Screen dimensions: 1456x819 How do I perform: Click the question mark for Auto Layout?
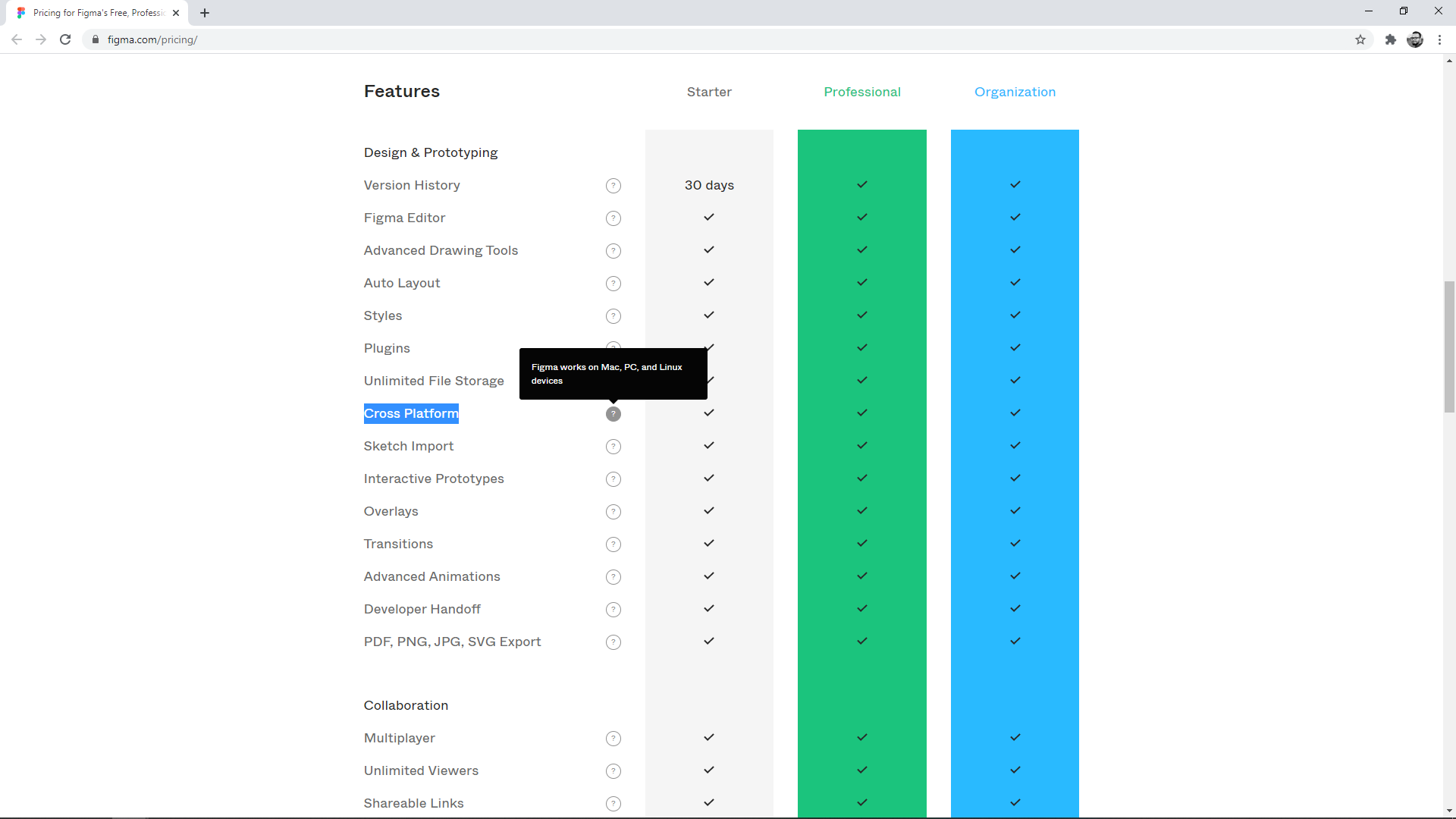(613, 284)
